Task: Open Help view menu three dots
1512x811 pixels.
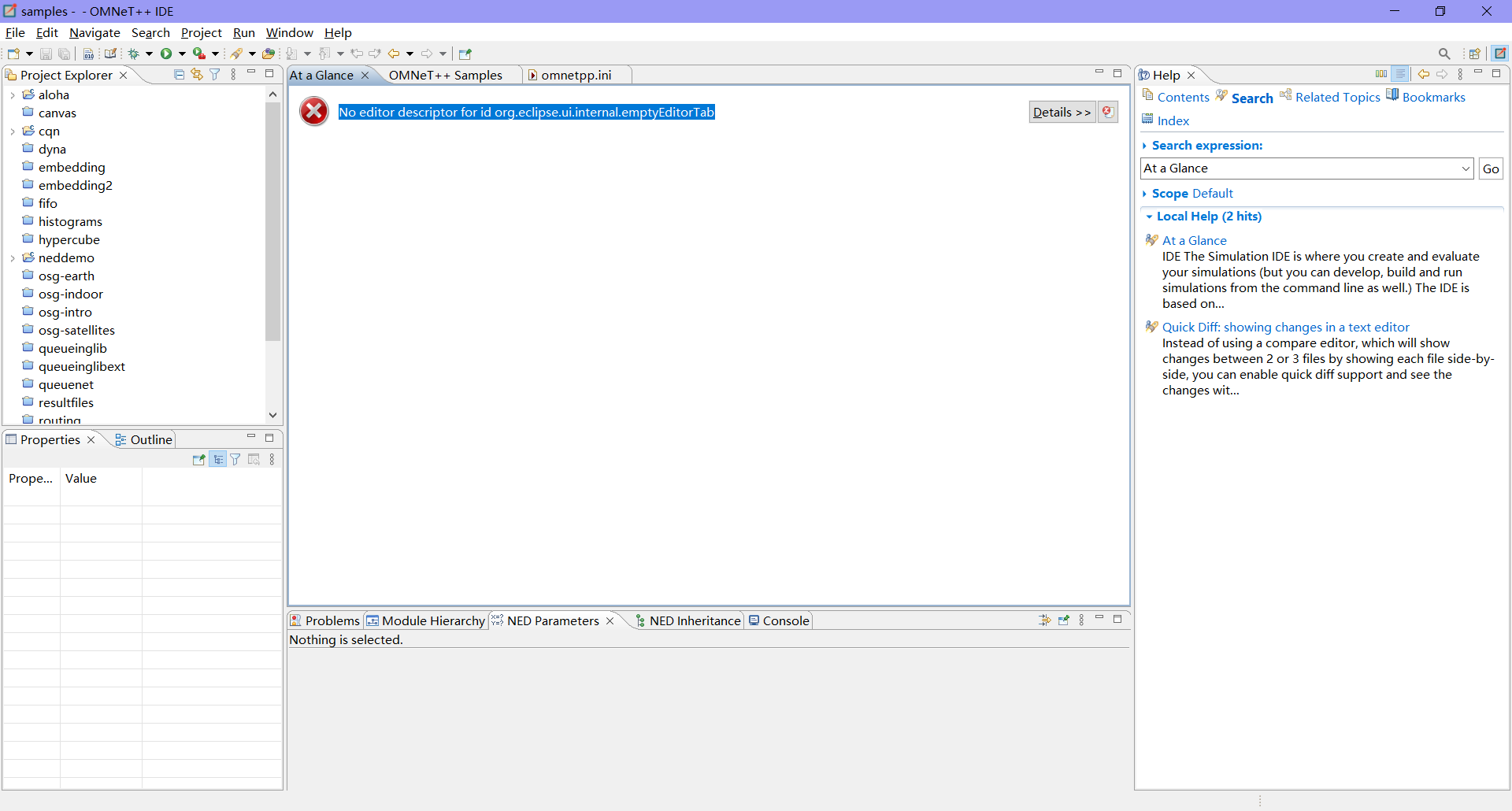Action: (x=1460, y=74)
